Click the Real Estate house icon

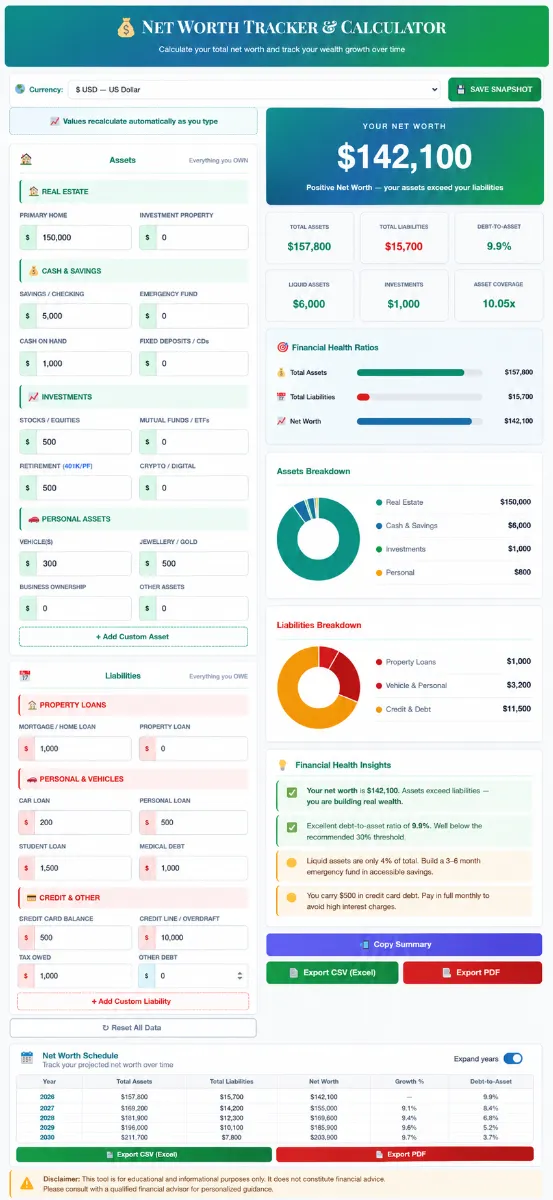pyautogui.click(x=34, y=191)
